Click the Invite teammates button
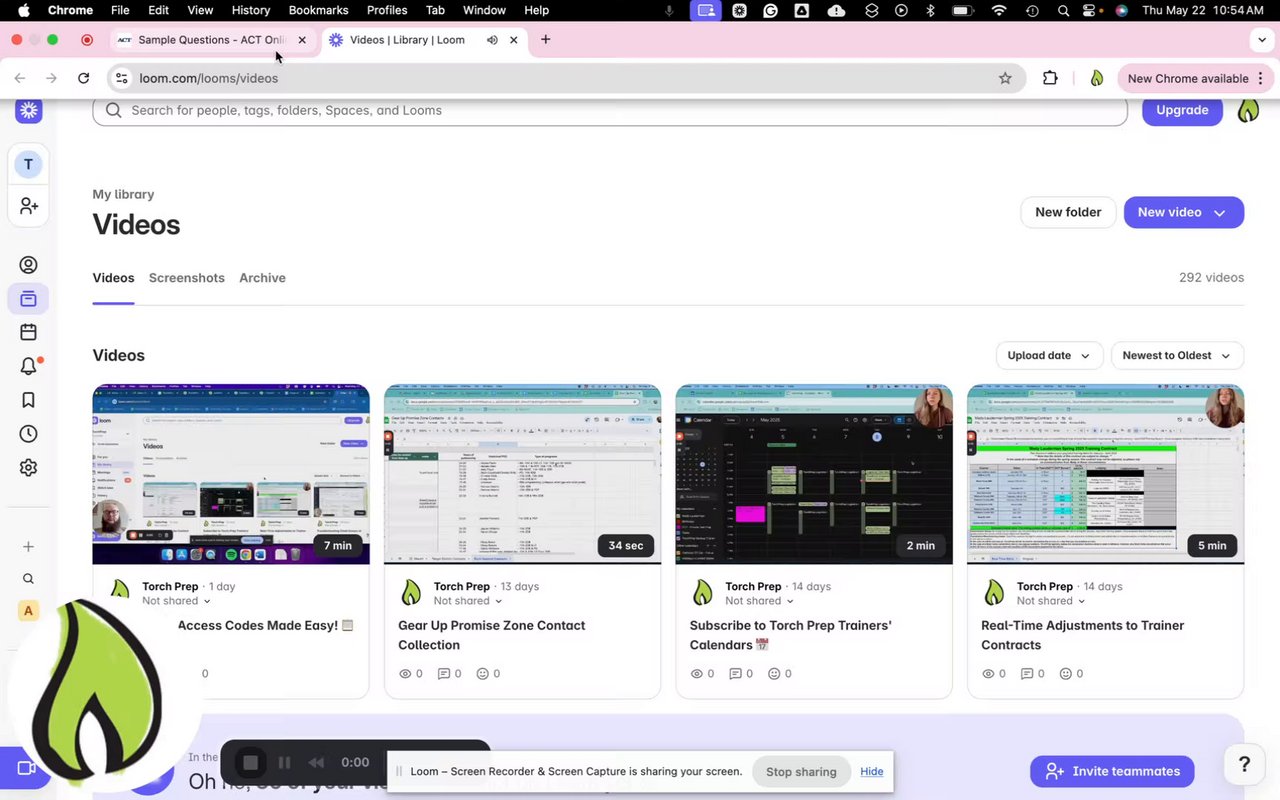Screen dimensions: 1280x800 click(1112, 771)
